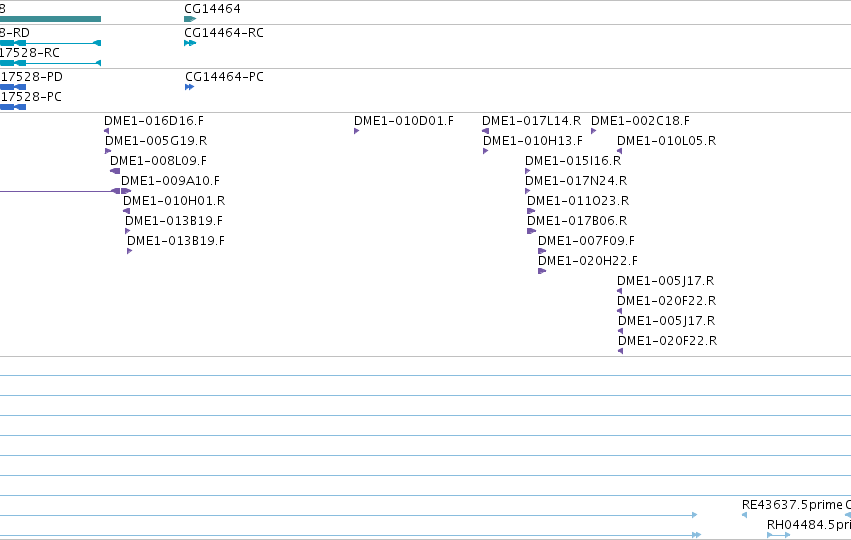This screenshot has height=540, width=851.
Task: Select the DME1-010H01.R label
Action: [x=174, y=201]
